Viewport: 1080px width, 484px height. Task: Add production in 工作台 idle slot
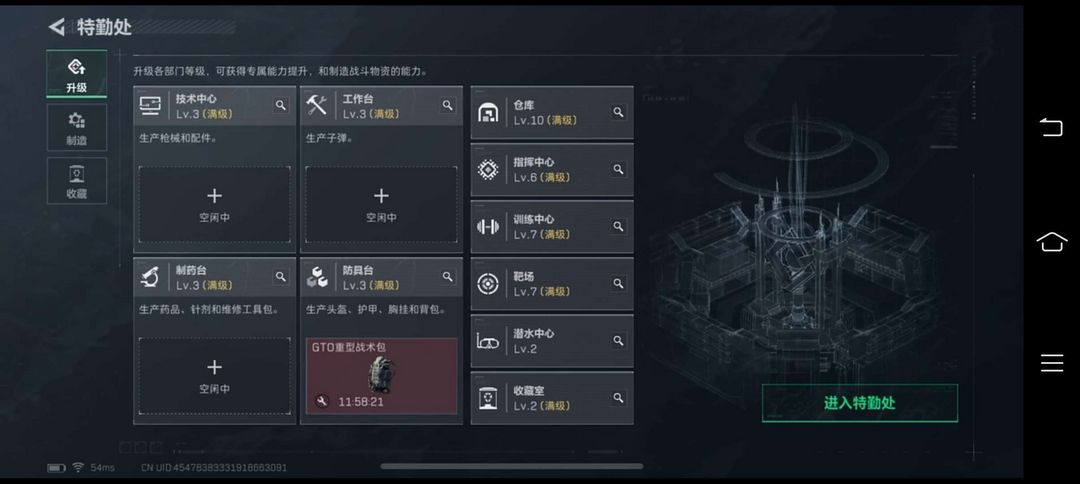pos(381,204)
